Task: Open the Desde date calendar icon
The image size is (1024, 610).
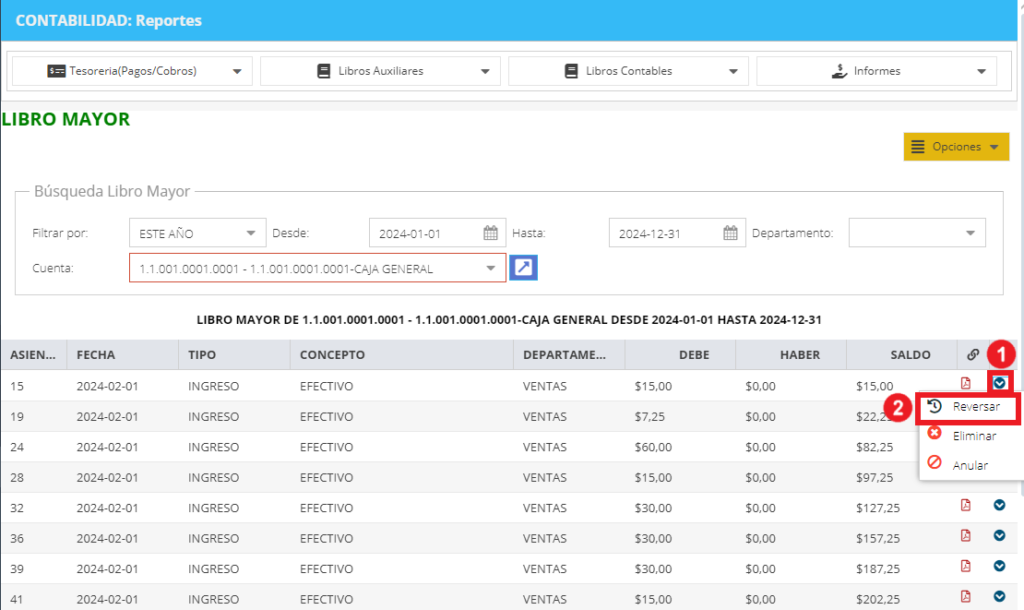Action: click(490, 233)
